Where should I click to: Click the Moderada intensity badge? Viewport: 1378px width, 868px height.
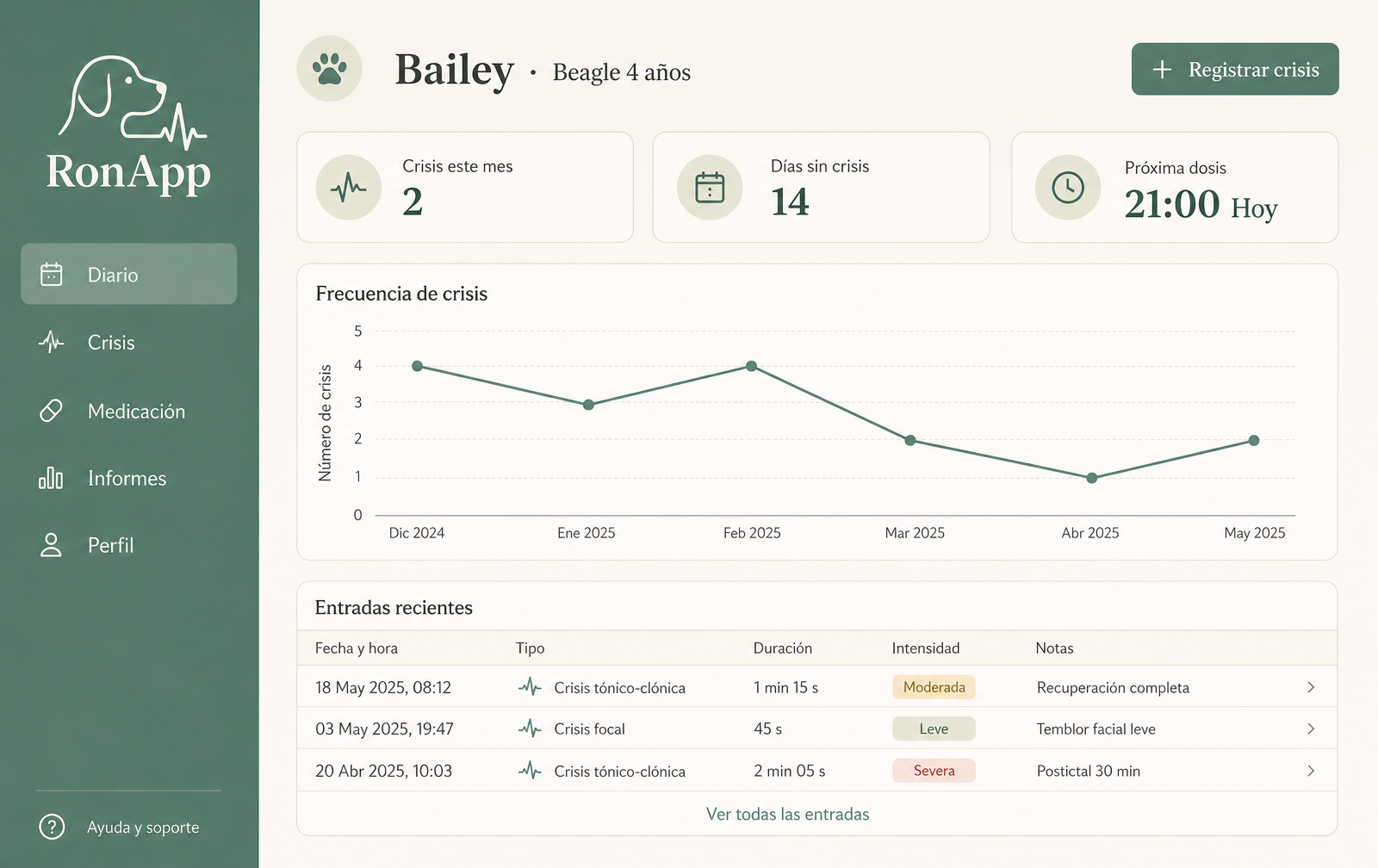coord(934,687)
